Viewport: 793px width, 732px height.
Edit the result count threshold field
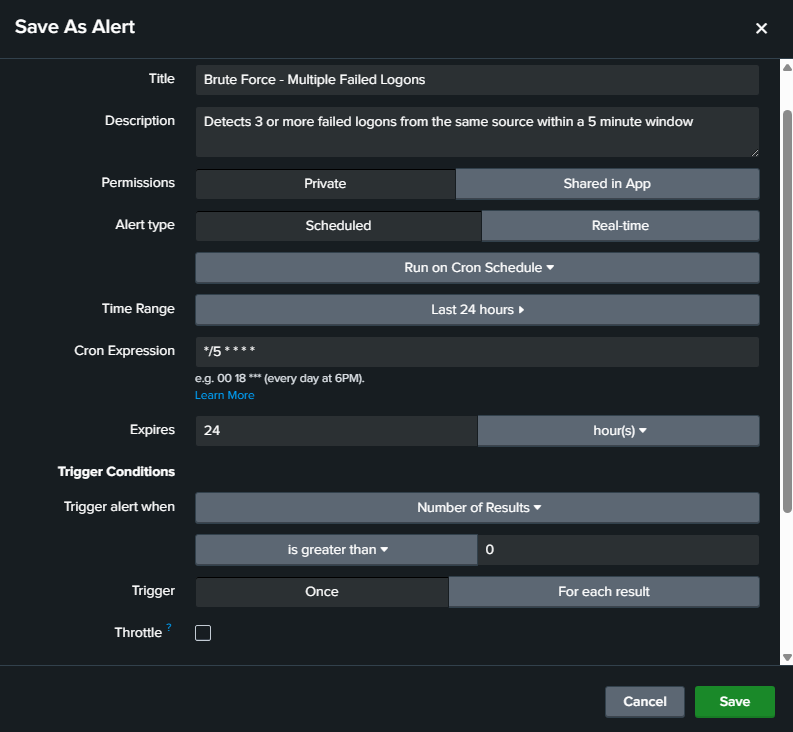[x=618, y=549]
